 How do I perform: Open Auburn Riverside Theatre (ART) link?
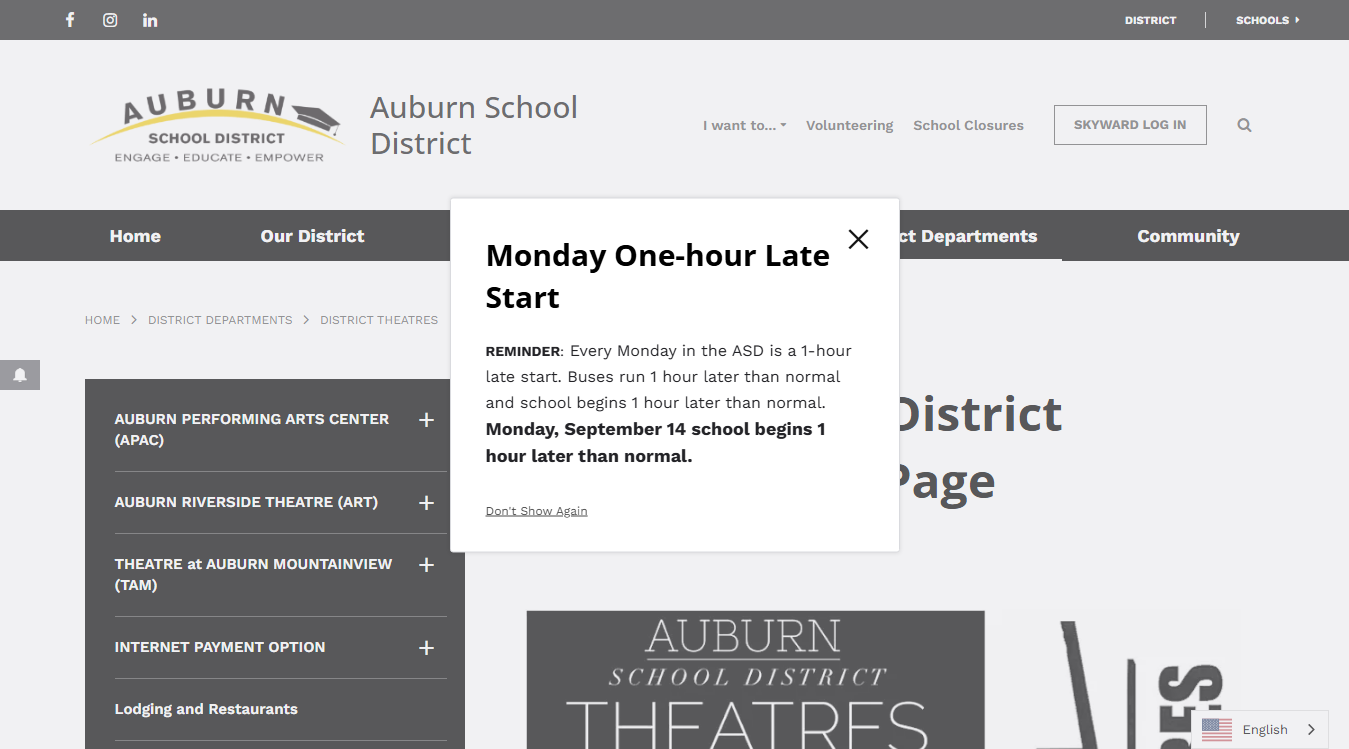coord(246,502)
